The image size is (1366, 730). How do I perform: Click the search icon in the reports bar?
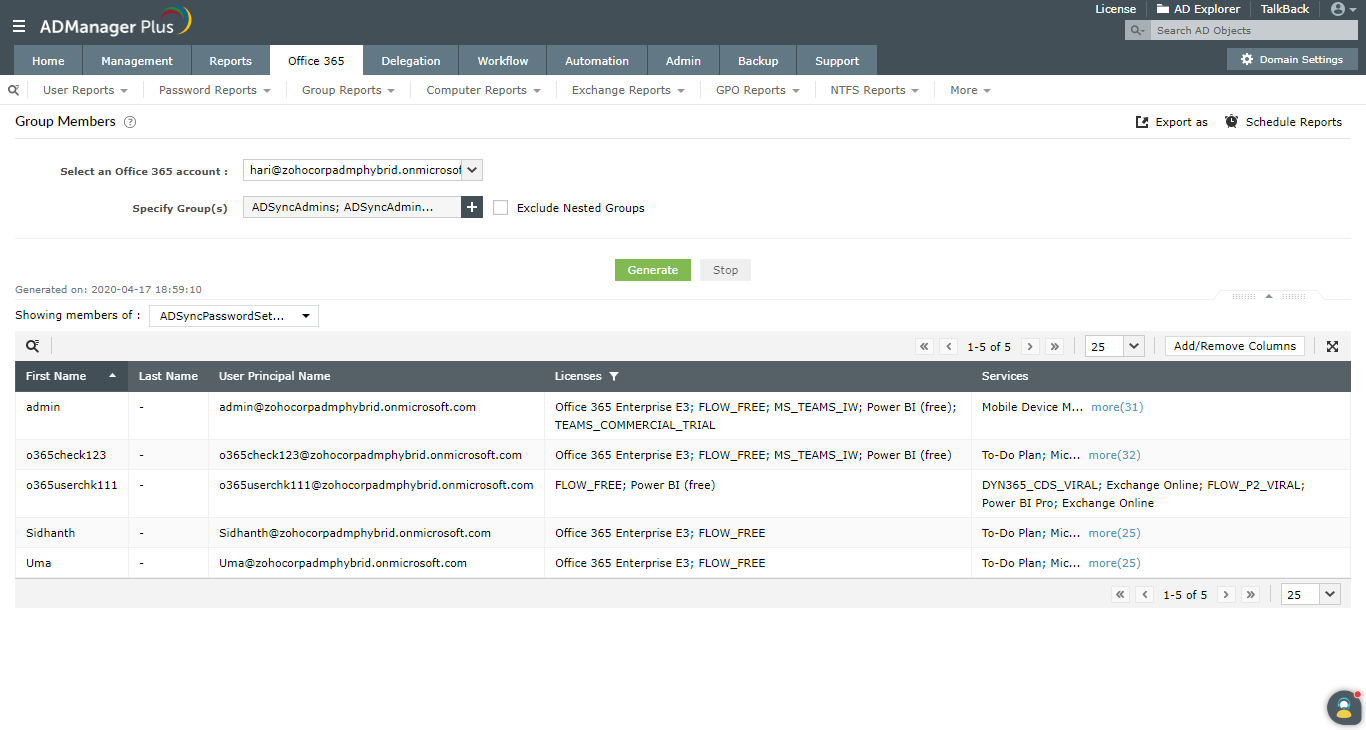13,90
